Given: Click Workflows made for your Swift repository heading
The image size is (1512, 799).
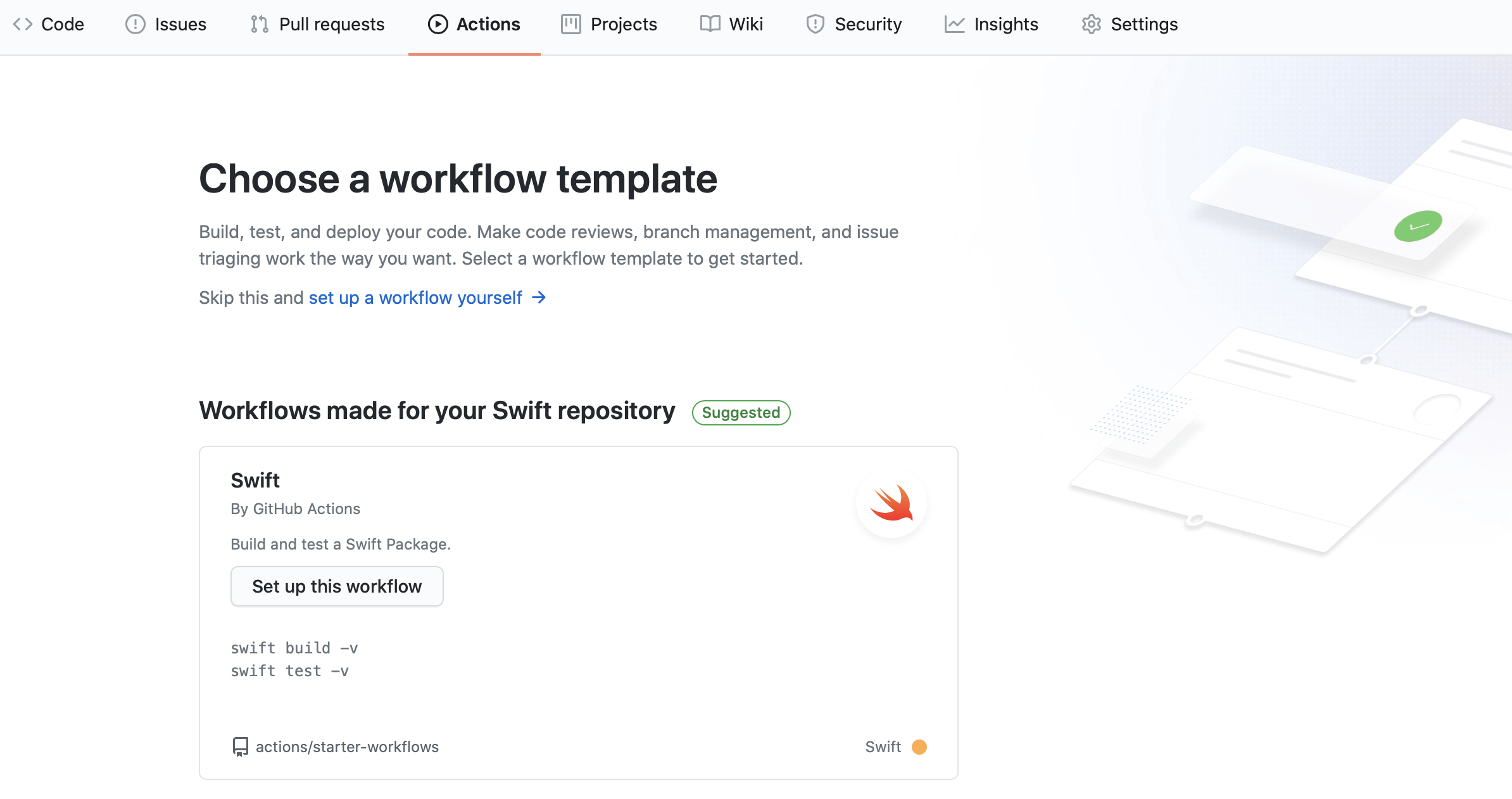Looking at the screenshot, I should (x=438, y=411).
